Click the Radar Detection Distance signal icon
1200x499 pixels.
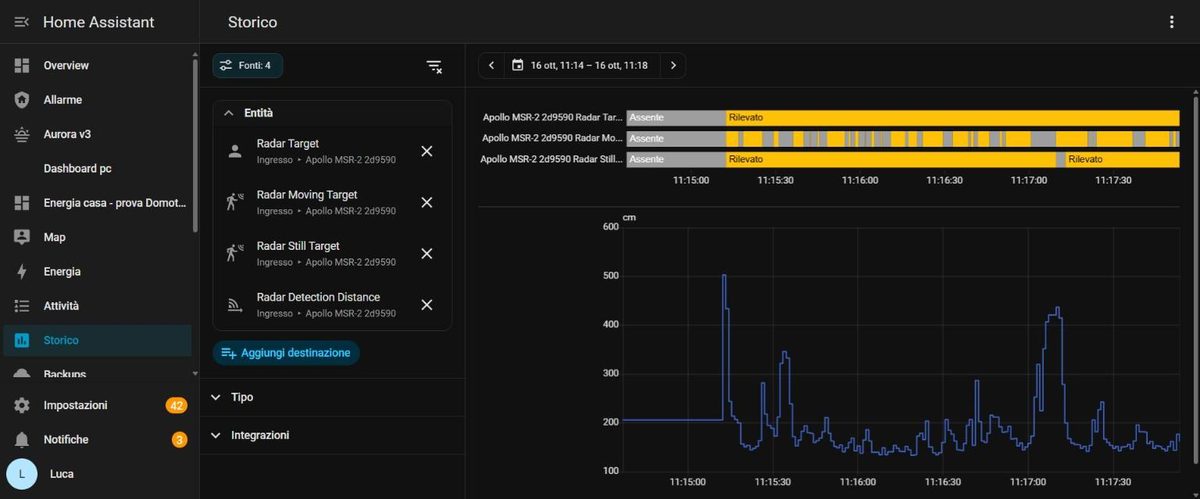point(235,305)
